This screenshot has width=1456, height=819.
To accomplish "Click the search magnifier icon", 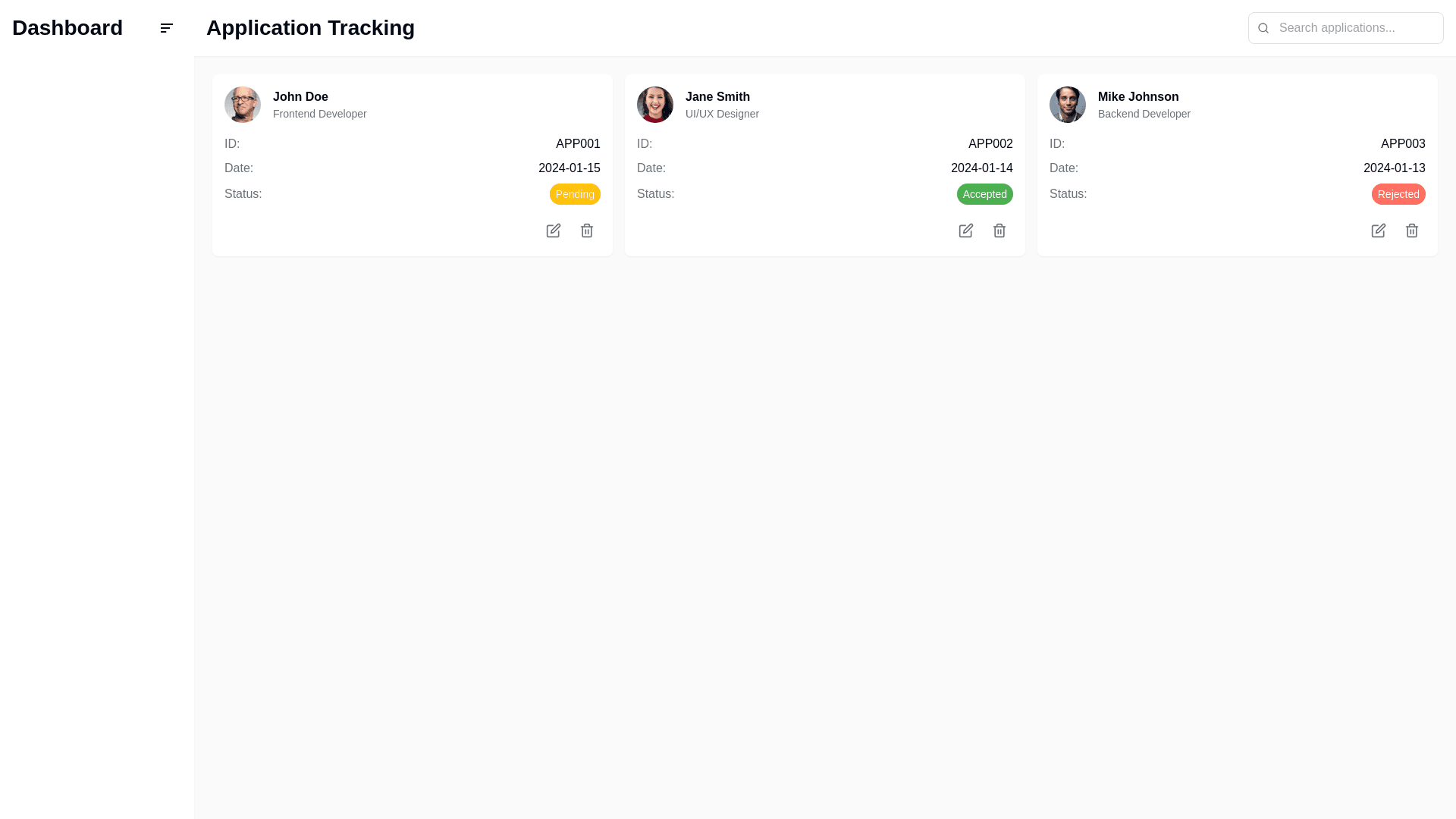I will click(1263, 28).
